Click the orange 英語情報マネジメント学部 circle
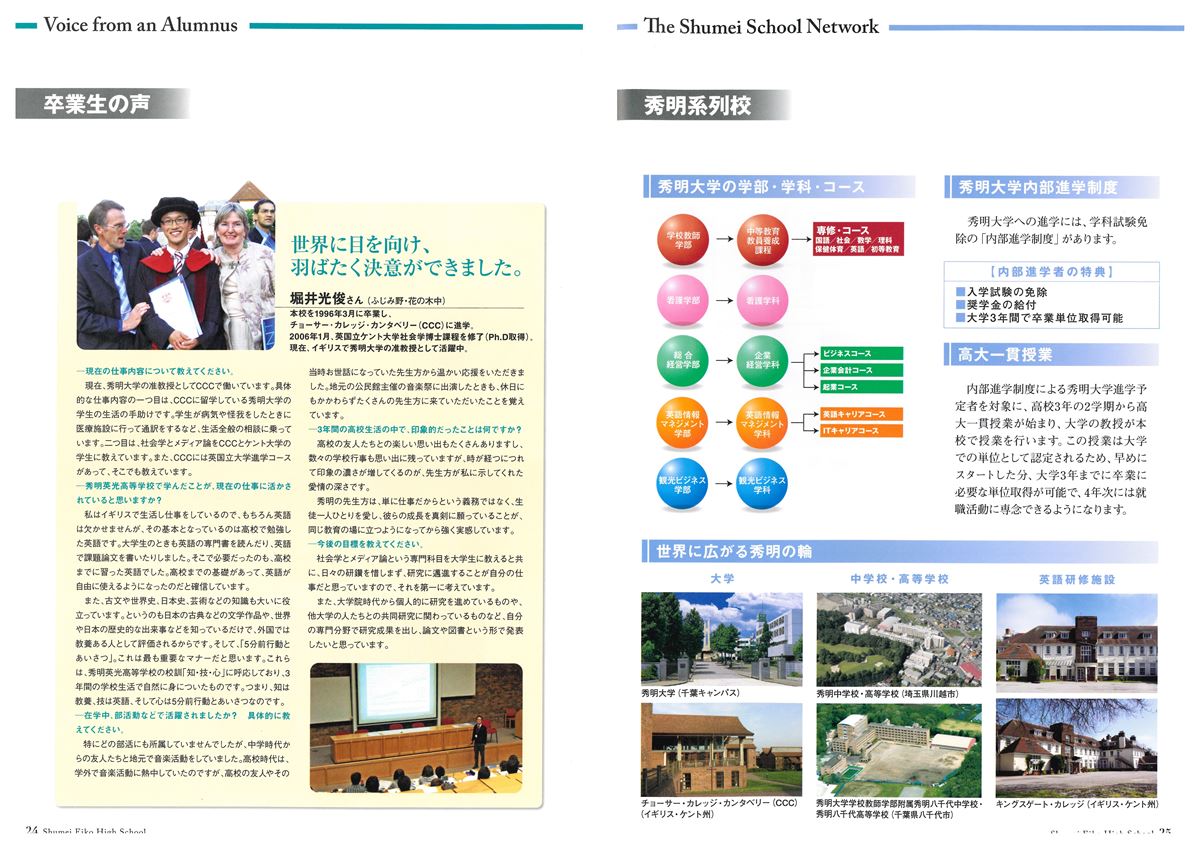Image resolution: width=1200 pixels, height=849 pixels. (x=684, y=422)
